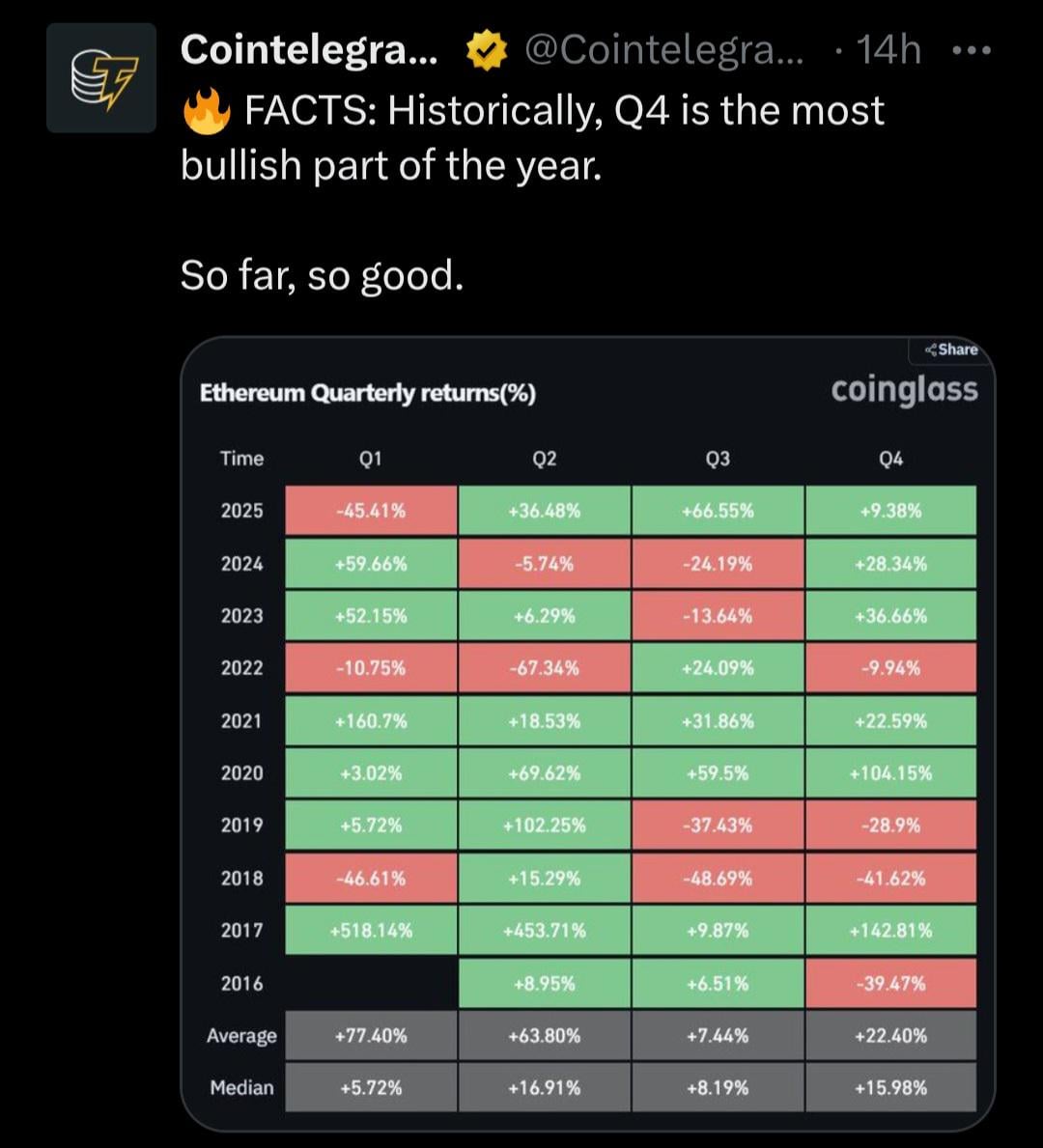Click the 2022 Q2 -67.34% cell
Screen dimensions: 1043x1148
[545, 668]
